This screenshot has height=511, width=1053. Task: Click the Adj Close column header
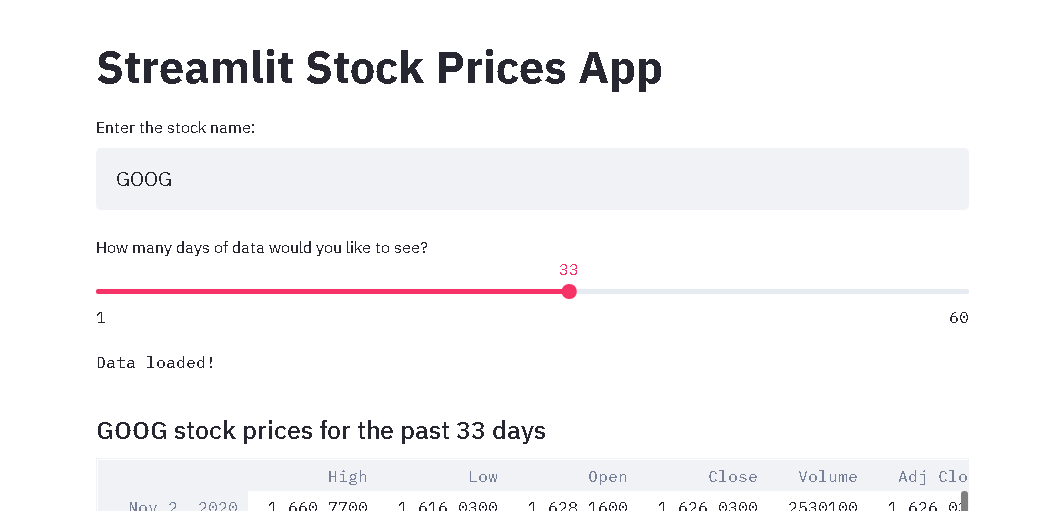(x=932, y=477)
